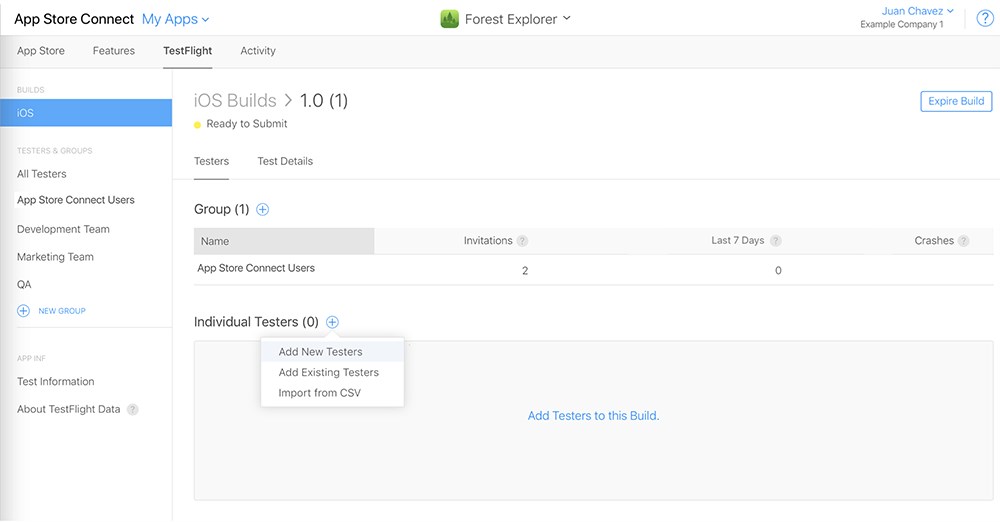The height and width of the screenshot is (522, 1000).
Task: Click Last 7 Days value 0
Action: click(x=778, y=271)
